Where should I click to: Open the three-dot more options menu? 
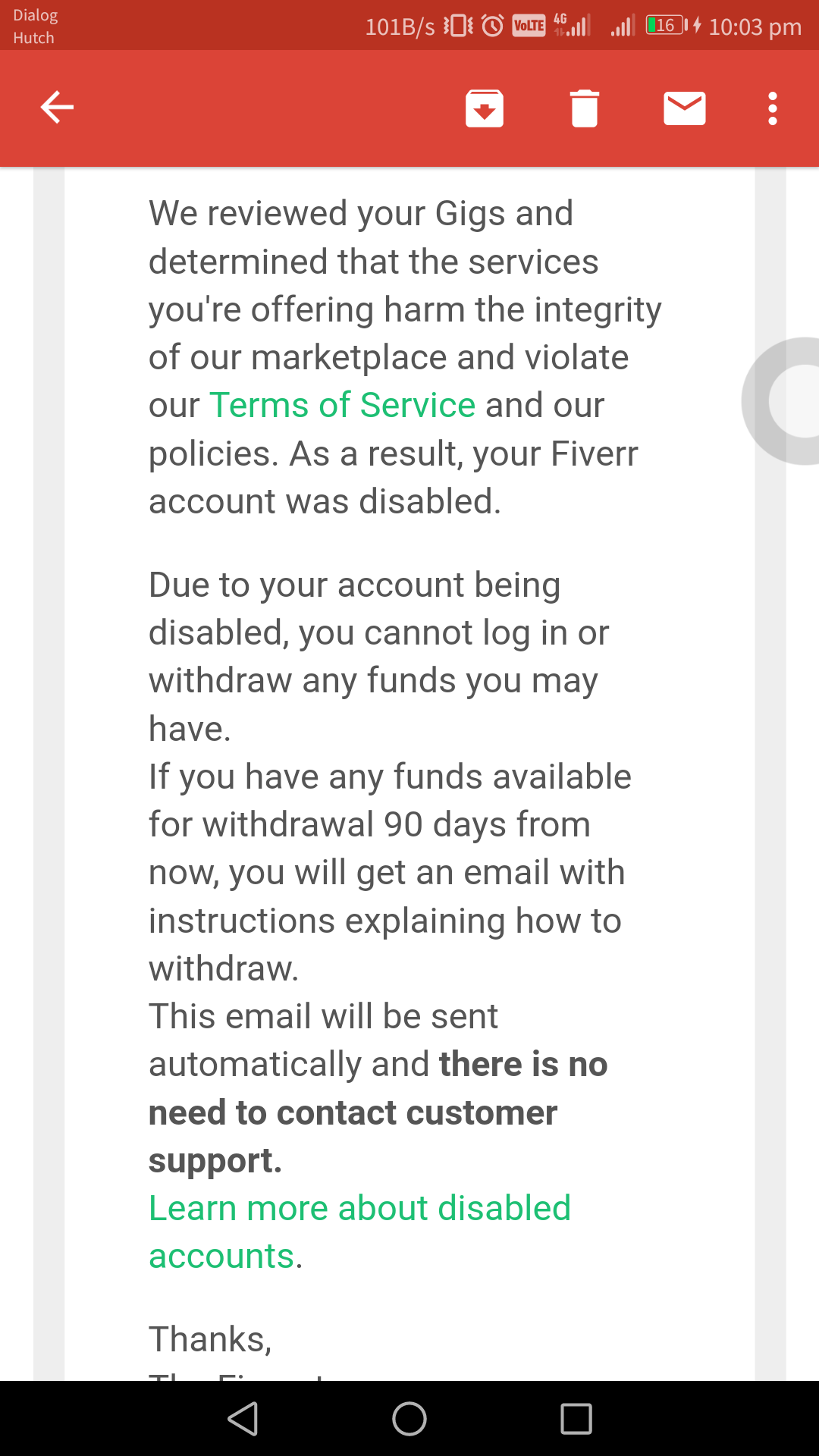pyautogui.click(x=773, y=108)
